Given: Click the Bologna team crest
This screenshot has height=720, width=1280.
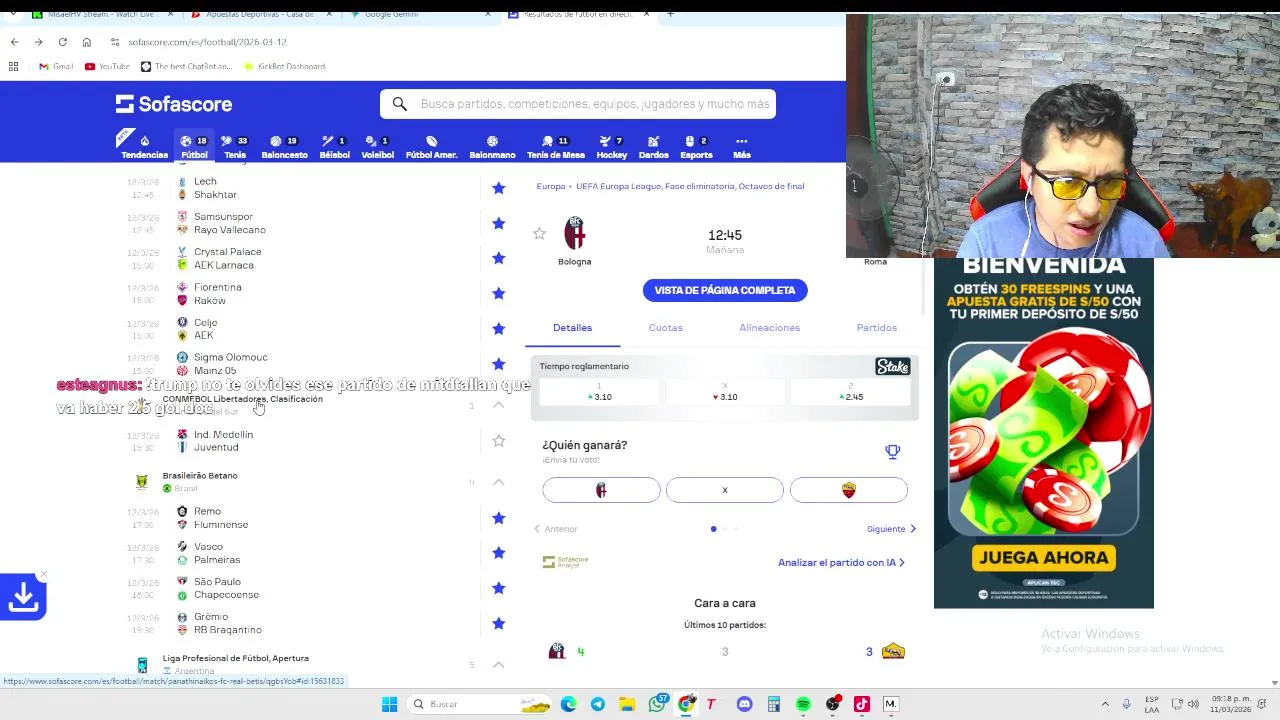Looking at the screenshot, I should (x=575, y=234).
